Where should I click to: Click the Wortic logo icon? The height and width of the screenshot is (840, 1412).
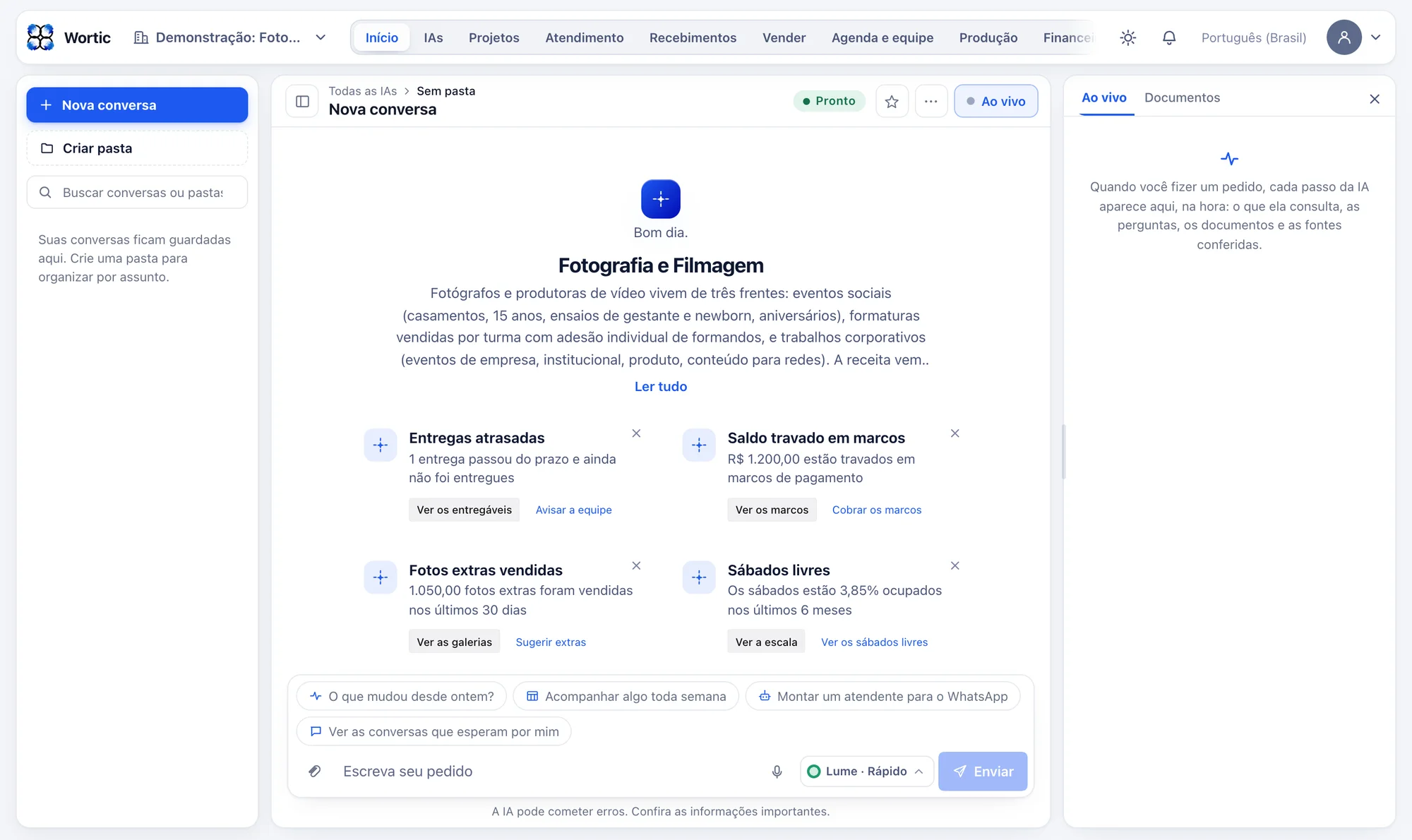[x=40, y=37]
